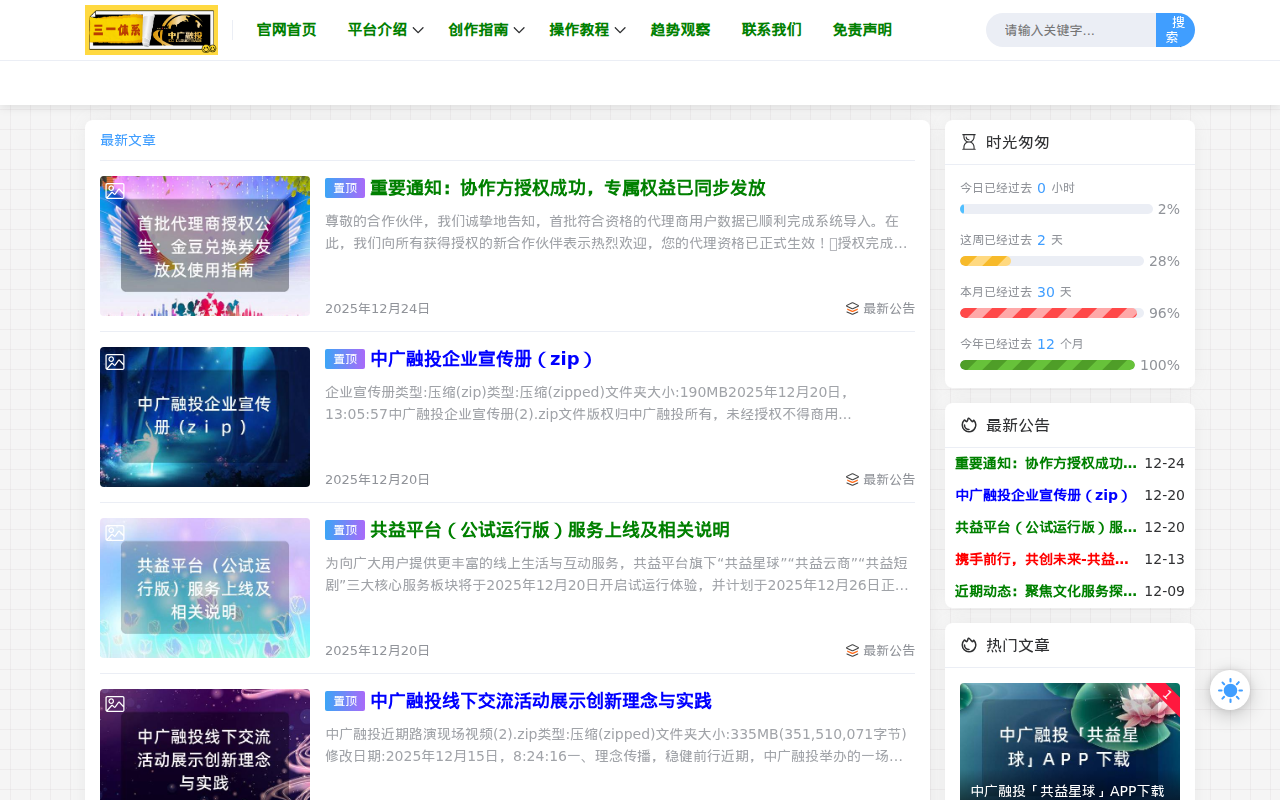
Task: Click the 置顶 badge on 共益平台 article
Action: pyautogui.click(x=344, y=530)
